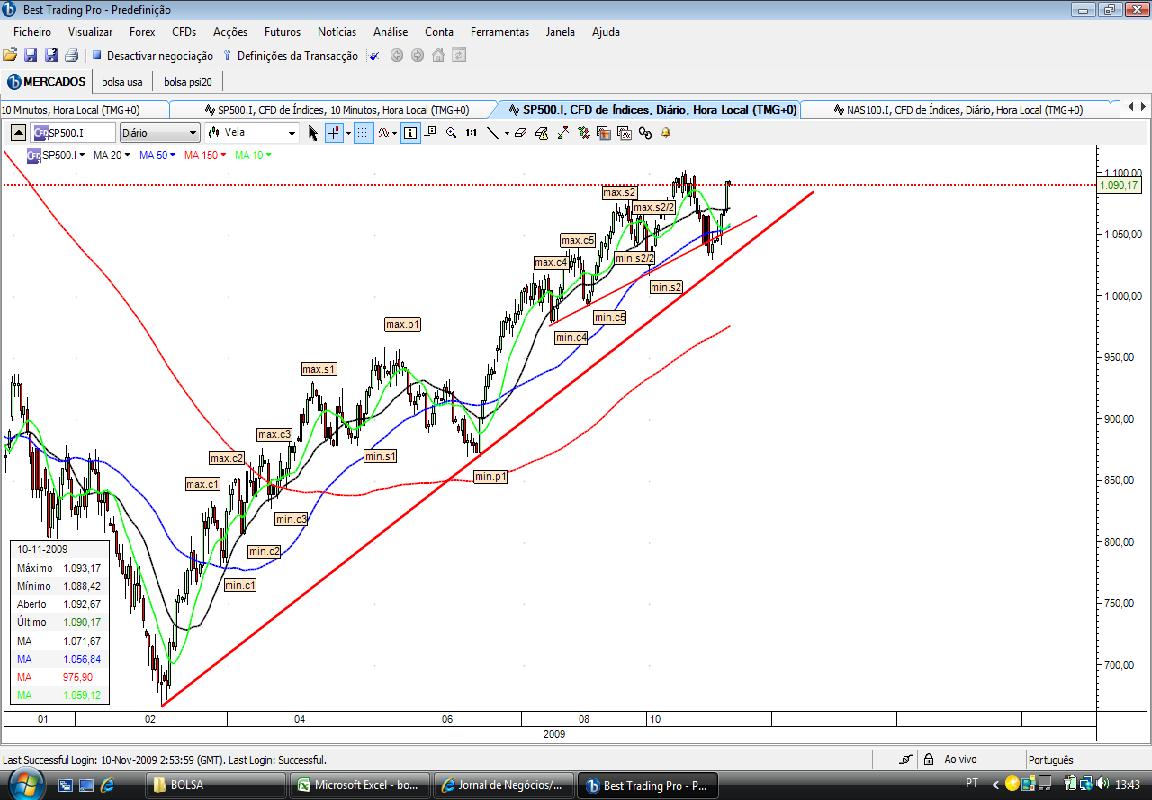Open the SP500.I legend dropdown
Image resolution: width=1152 pixels, height=800 pixels.
[x=82, y=155]
